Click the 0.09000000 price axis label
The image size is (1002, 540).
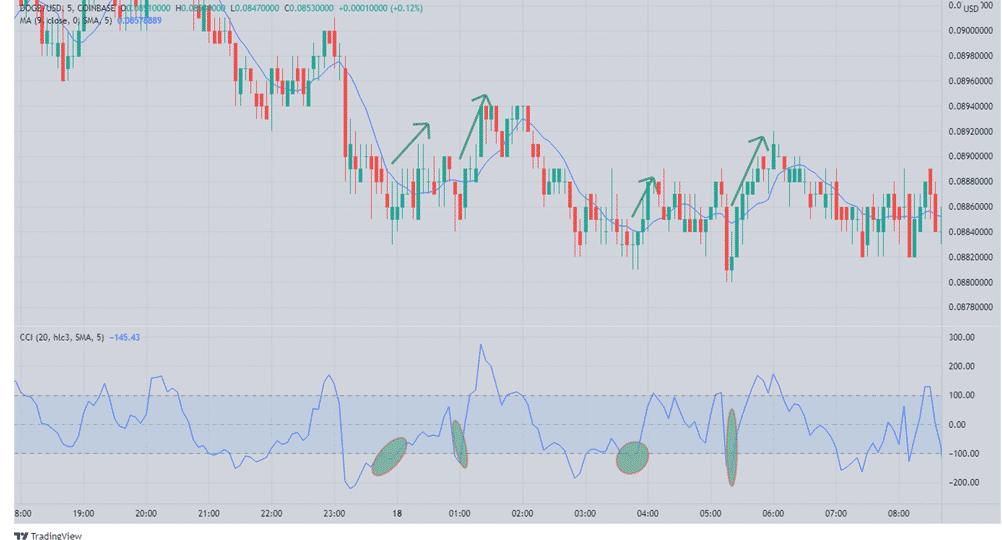(x=970, y=31)
